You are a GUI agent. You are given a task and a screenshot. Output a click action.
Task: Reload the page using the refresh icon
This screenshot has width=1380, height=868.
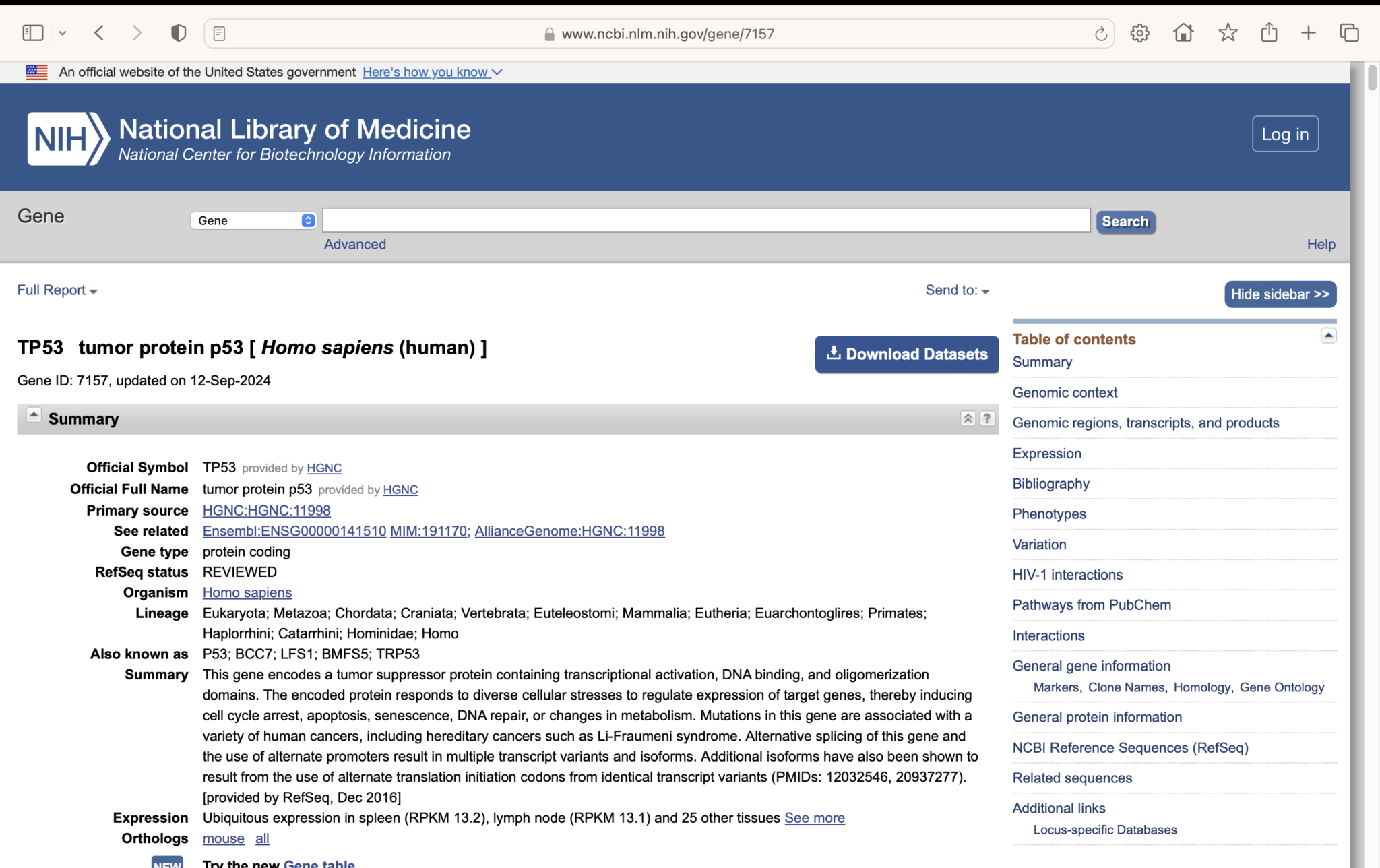(1100, 33)
